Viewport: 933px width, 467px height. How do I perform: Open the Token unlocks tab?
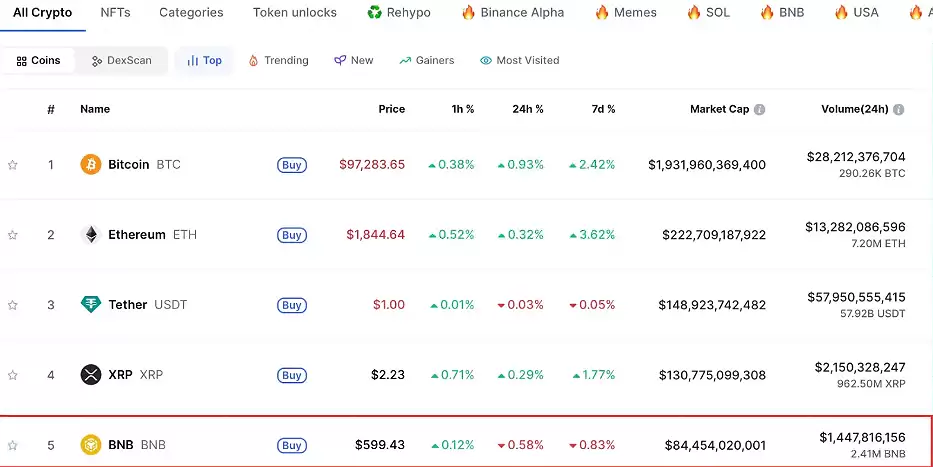pos(294,13)
